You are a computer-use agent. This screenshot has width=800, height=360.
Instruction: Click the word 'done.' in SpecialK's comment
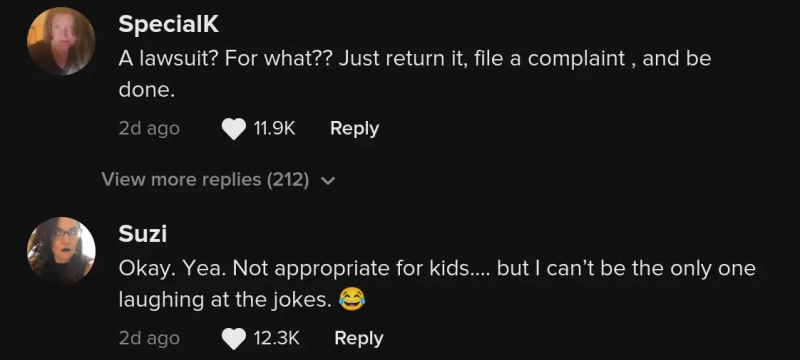click(147, 90)
